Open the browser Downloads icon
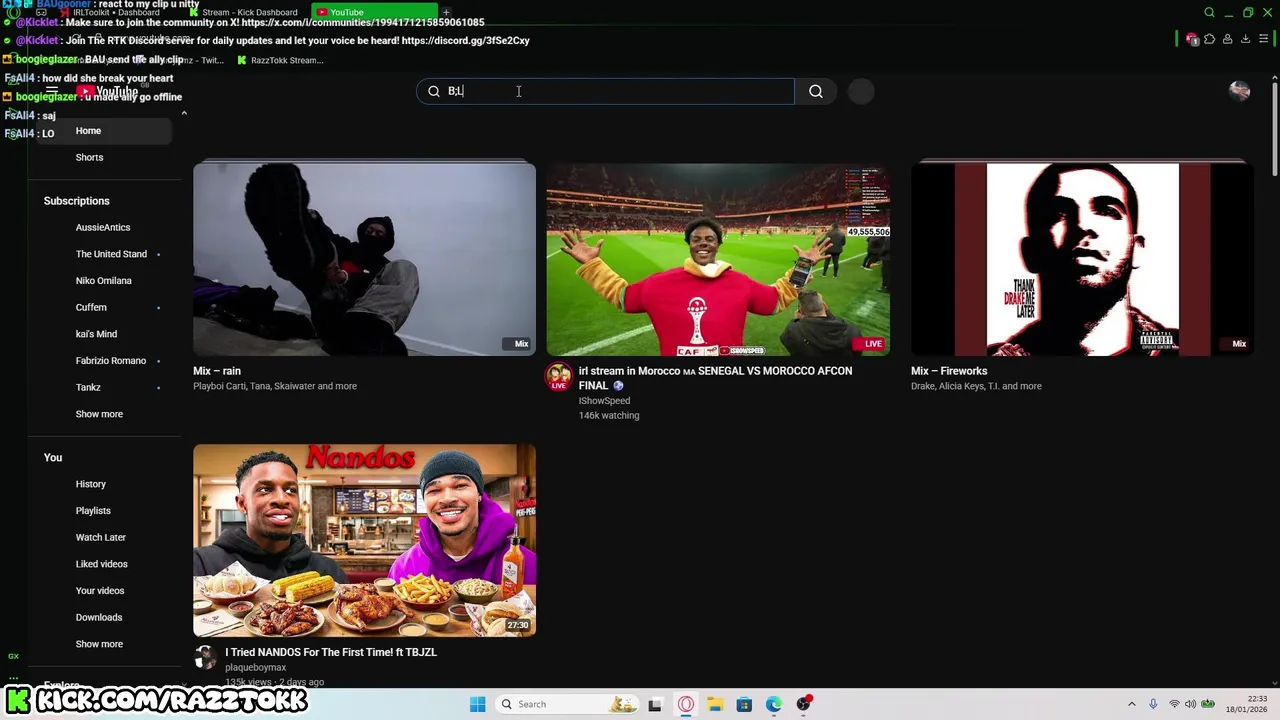Image resolution: width=1280 pixels, height=720 pixels. (1245, 39)
